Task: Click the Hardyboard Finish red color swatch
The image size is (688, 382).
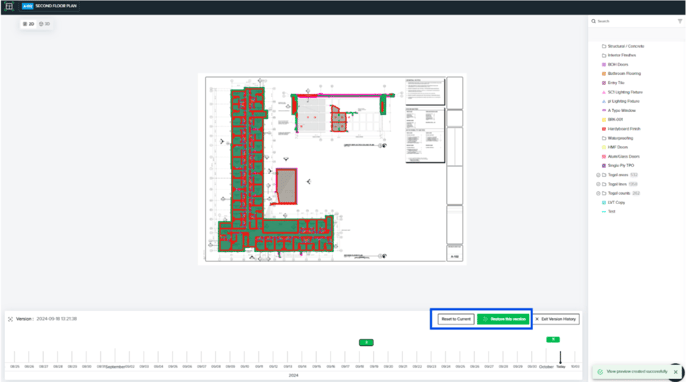Action: coord(604,129)
